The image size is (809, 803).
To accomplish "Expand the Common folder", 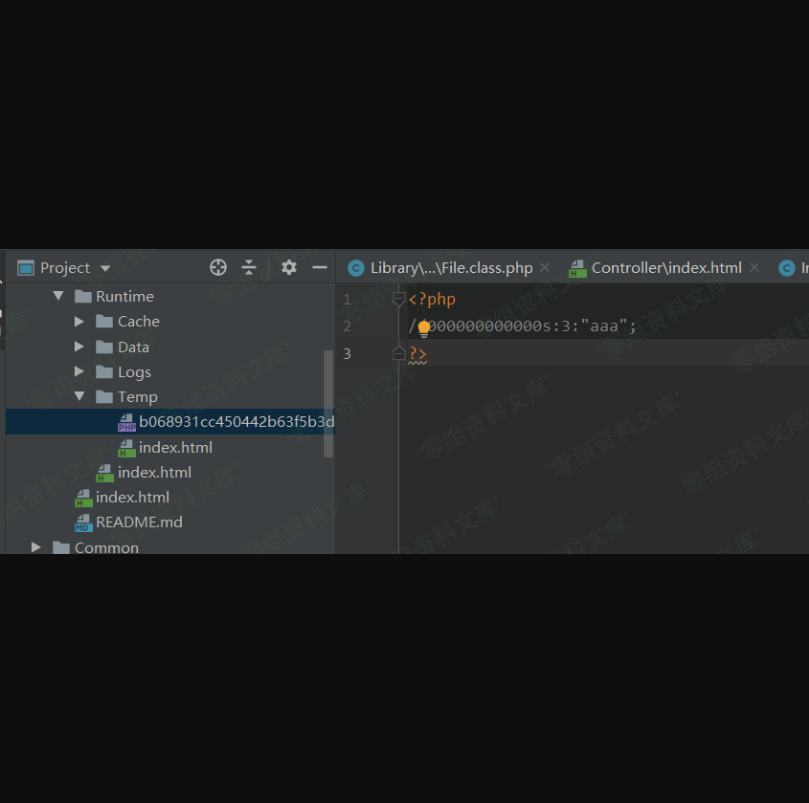I will 37,548.
